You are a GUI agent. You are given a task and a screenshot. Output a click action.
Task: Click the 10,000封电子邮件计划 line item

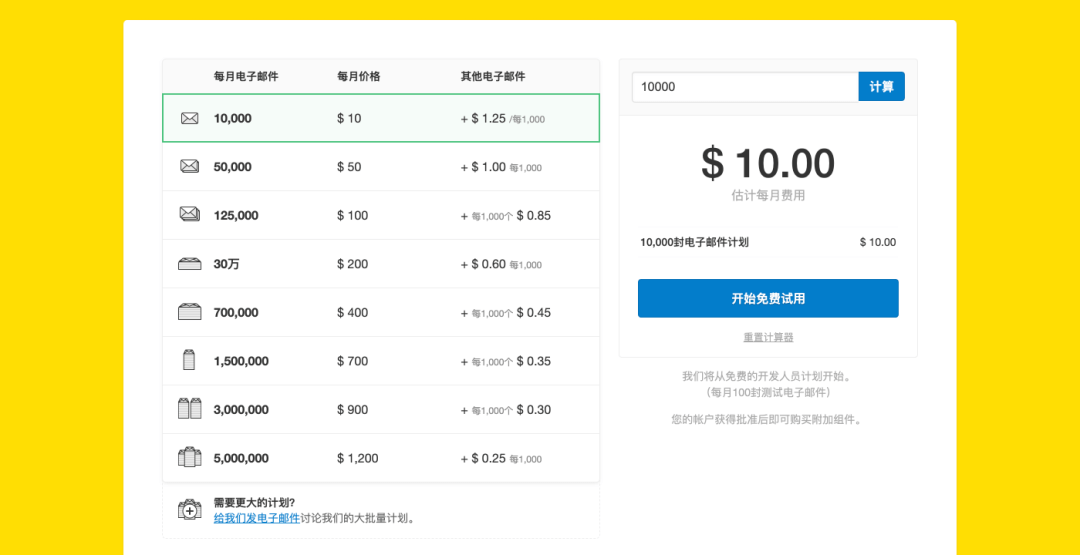coord(694,242)
